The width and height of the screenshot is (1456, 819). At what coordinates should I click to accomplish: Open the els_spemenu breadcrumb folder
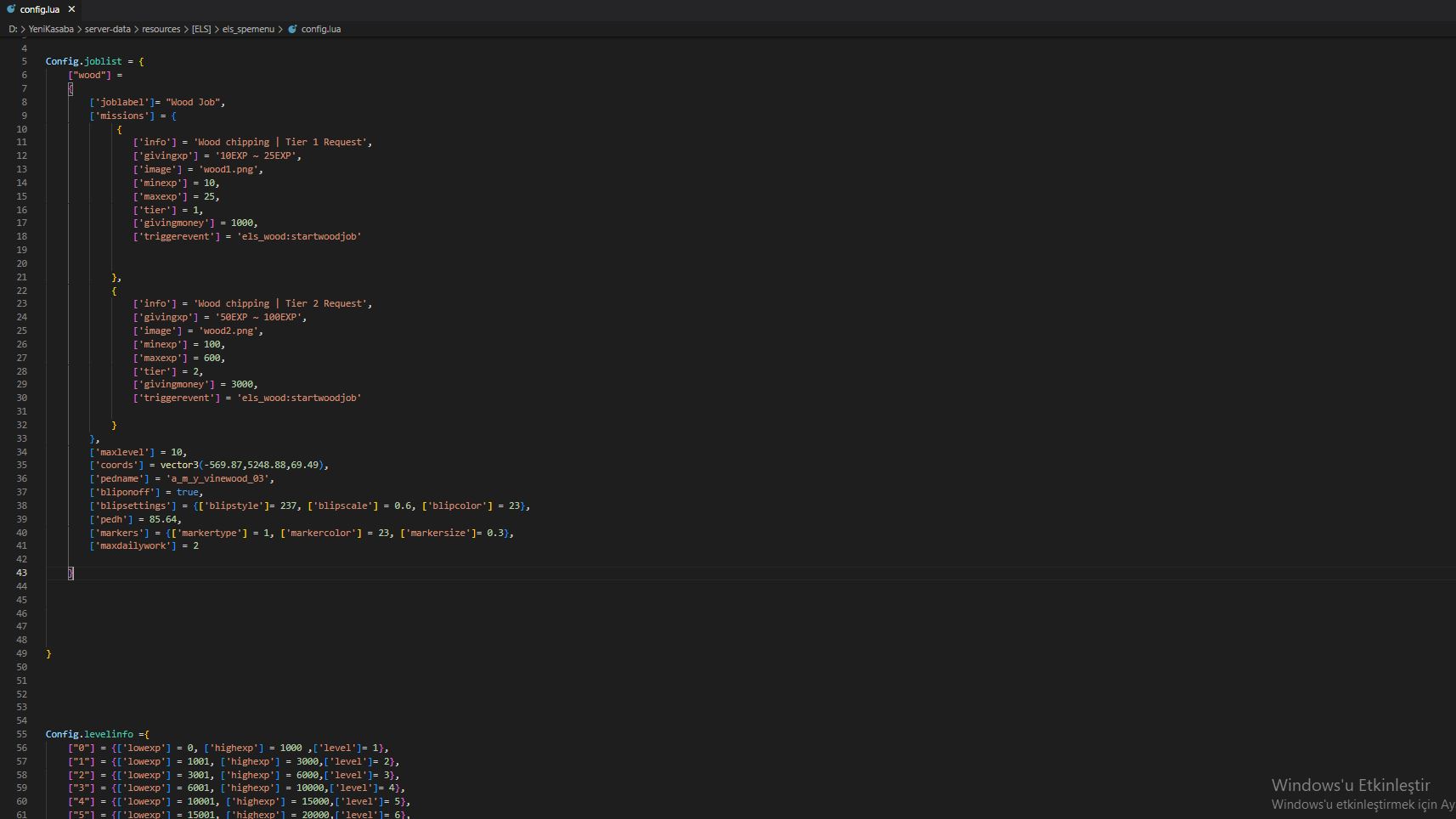coord(248,29)
